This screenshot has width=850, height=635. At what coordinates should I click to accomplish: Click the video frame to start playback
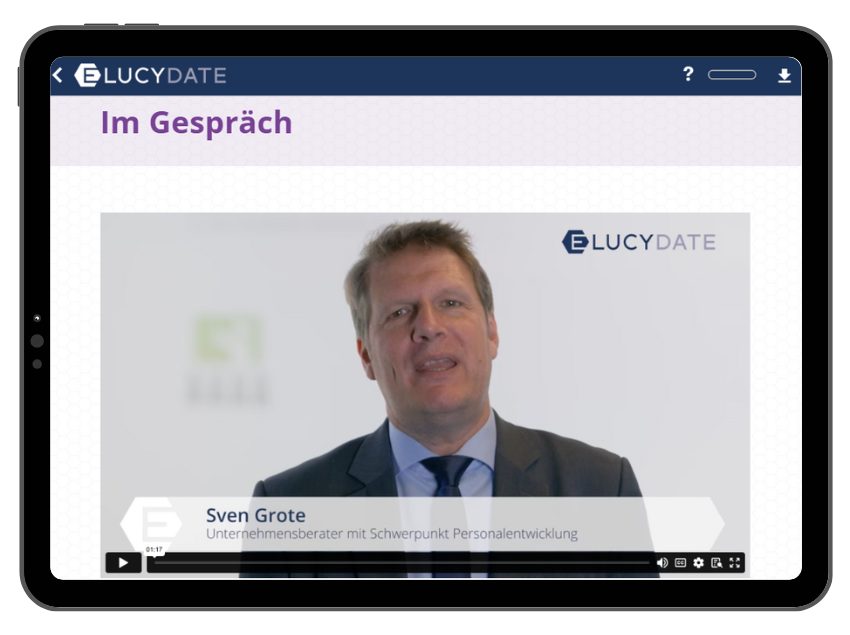pos(424,380)
